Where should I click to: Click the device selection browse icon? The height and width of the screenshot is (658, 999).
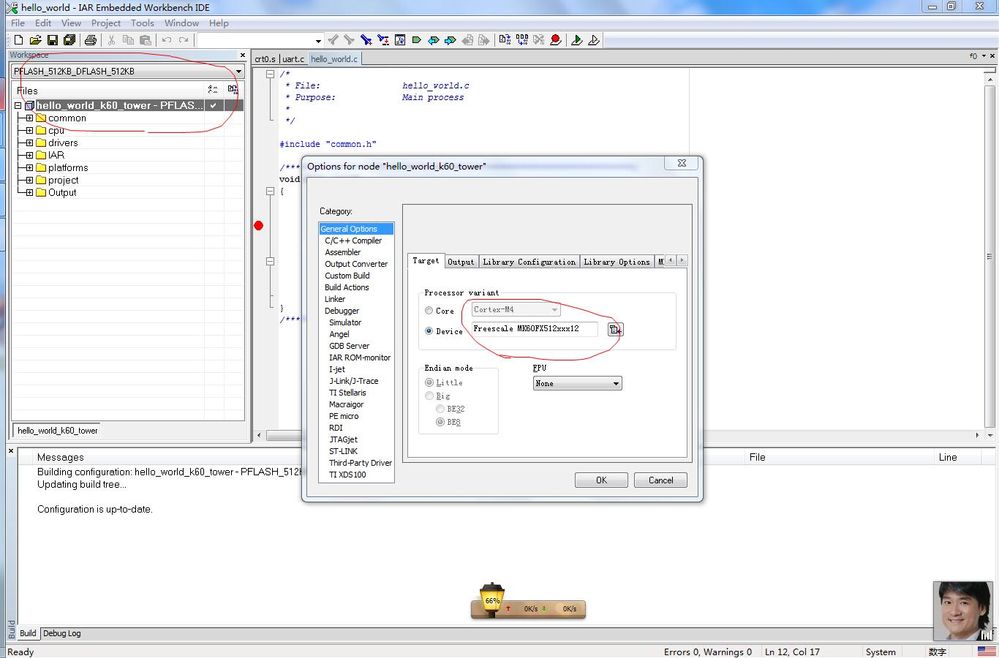click(x=615, y=329)
